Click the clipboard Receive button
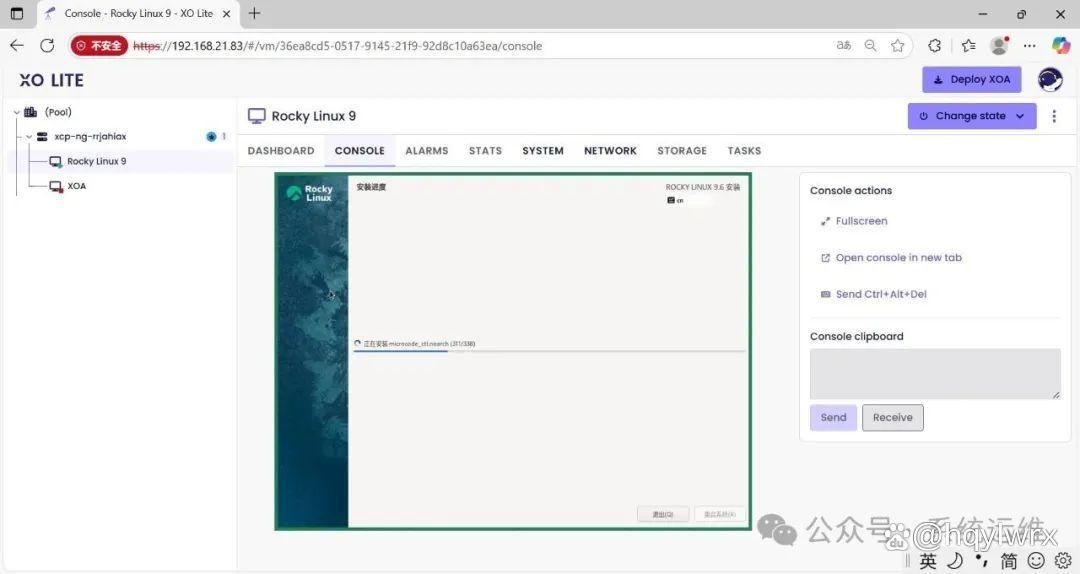This screenshot has width=1080, height=574. (x=893, y=418)
